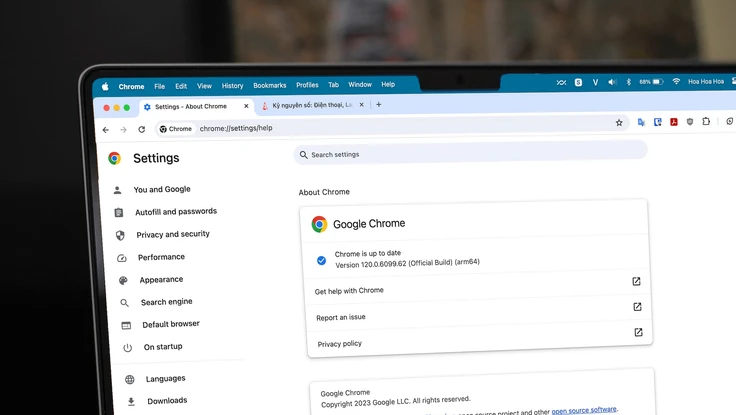The height and width of the screenshot is (415, 736).
Task: Go back with the back arrow
Action: (106, 130)
